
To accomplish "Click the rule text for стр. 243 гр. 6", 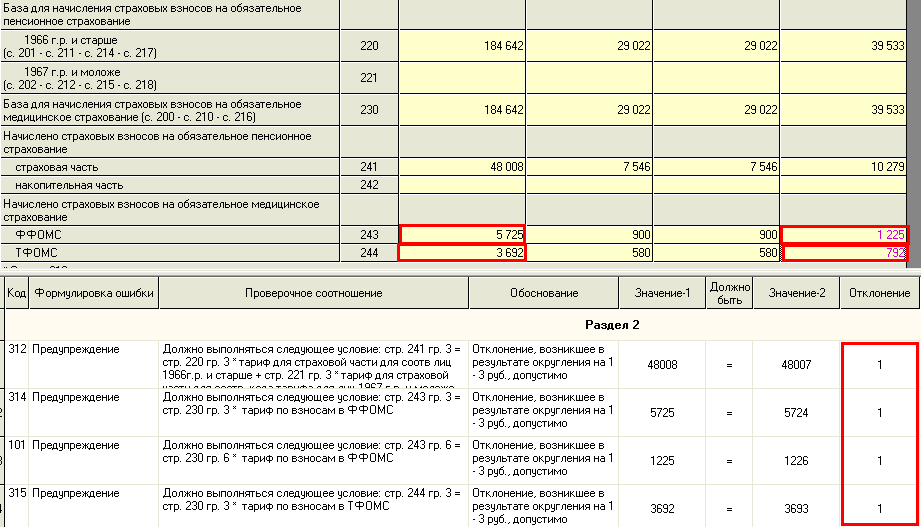I will pos(311,452).
